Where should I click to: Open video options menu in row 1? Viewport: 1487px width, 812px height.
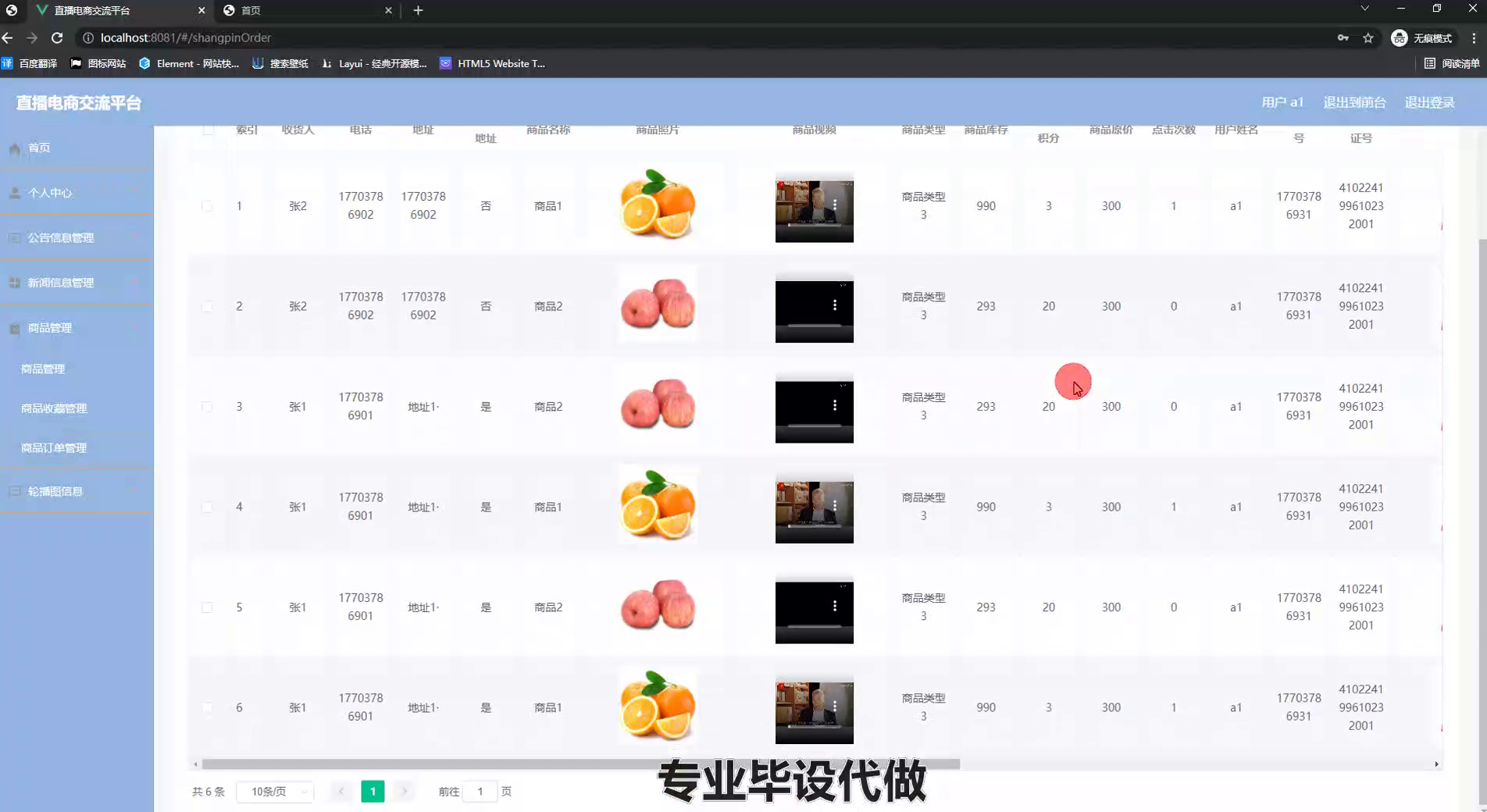tap(835, 205)
